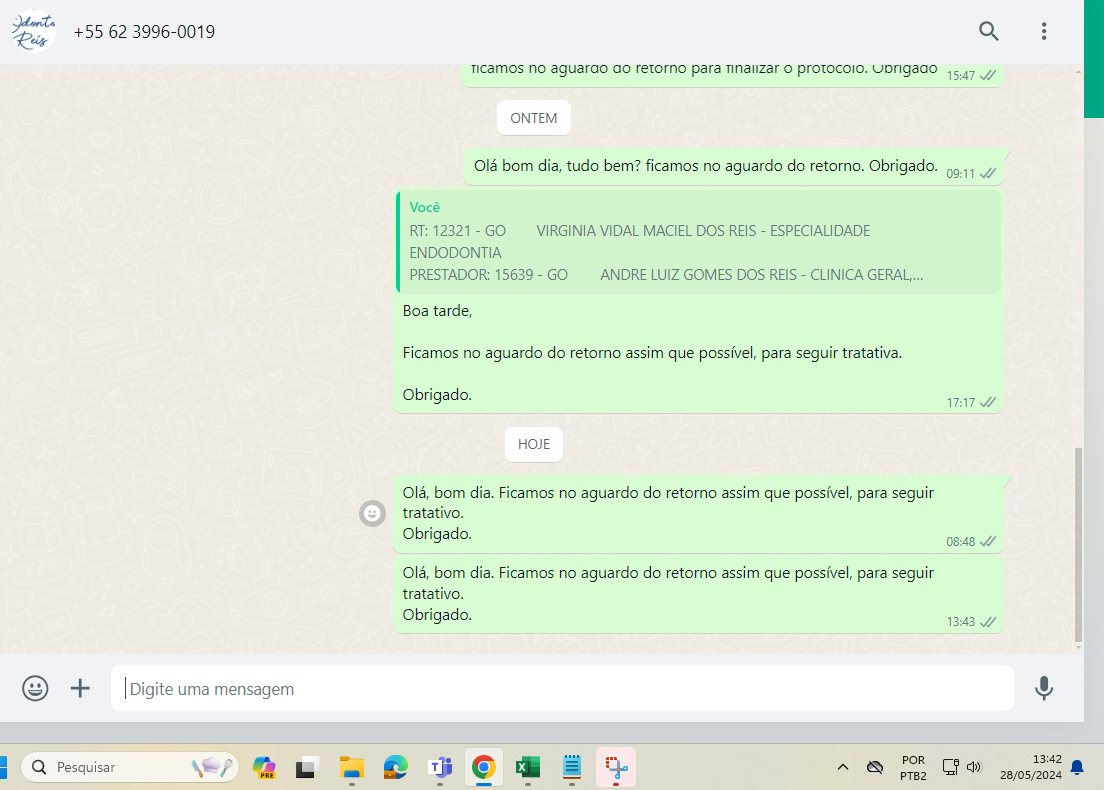Click scrollbar down arrow in chat
1104x790 pixels.
(1078, 647)
